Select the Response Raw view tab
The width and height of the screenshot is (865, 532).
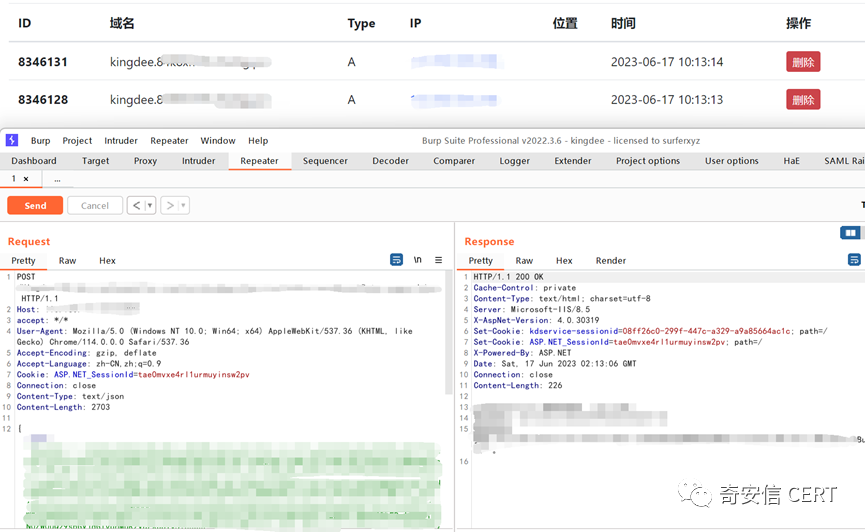click(x=524, y=260)
